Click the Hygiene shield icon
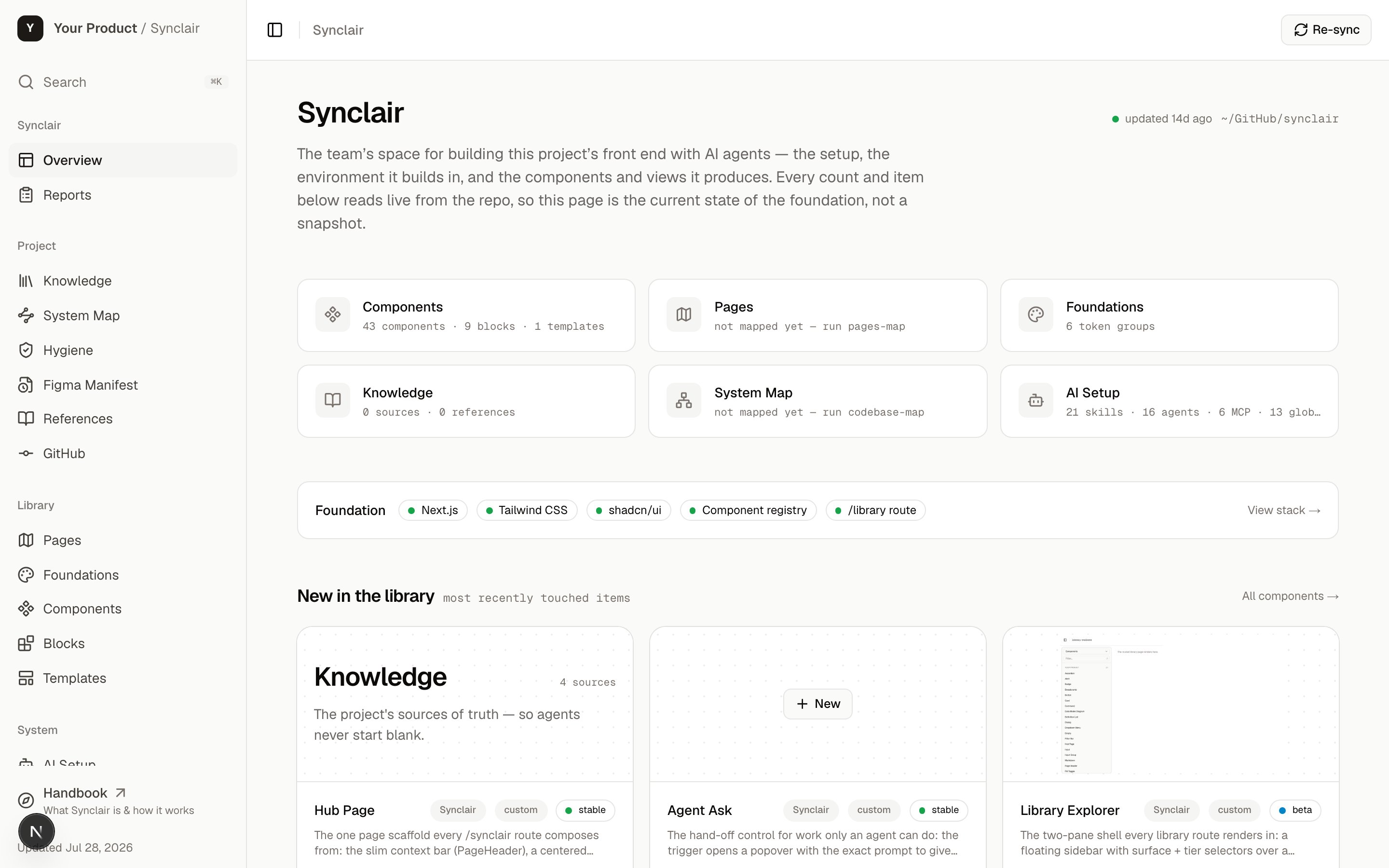 26,350
